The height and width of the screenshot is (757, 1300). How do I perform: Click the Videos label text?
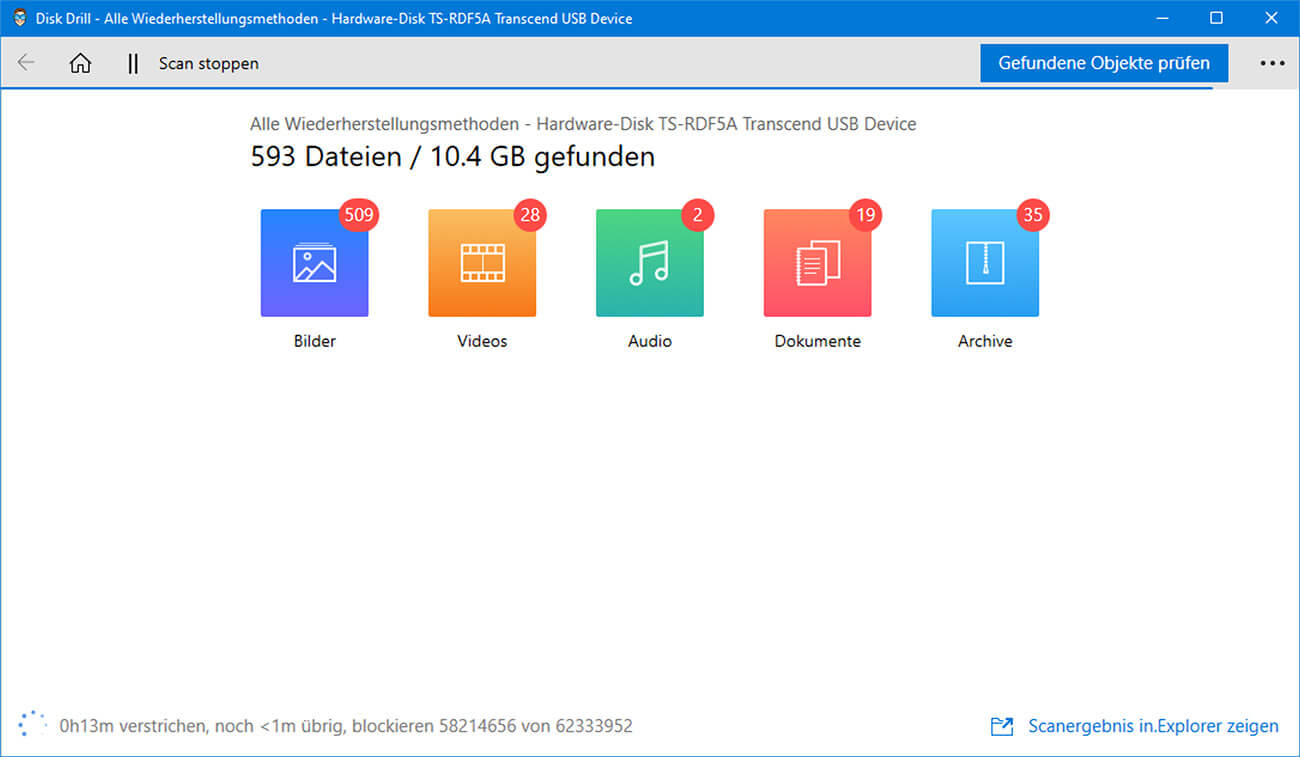pyautogui.click(x=482, y=341)
